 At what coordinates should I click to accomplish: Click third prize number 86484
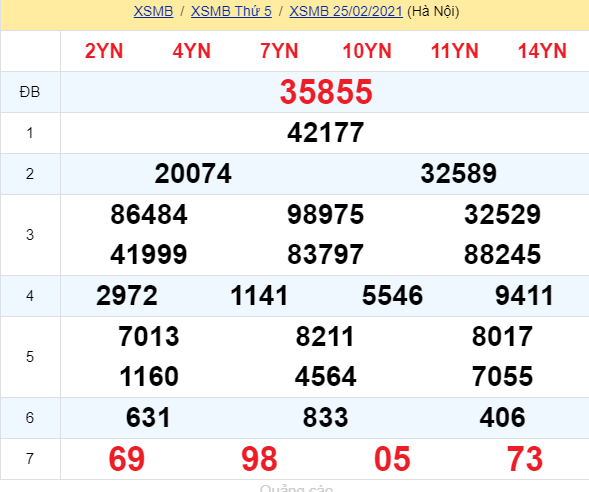[149, 214]
